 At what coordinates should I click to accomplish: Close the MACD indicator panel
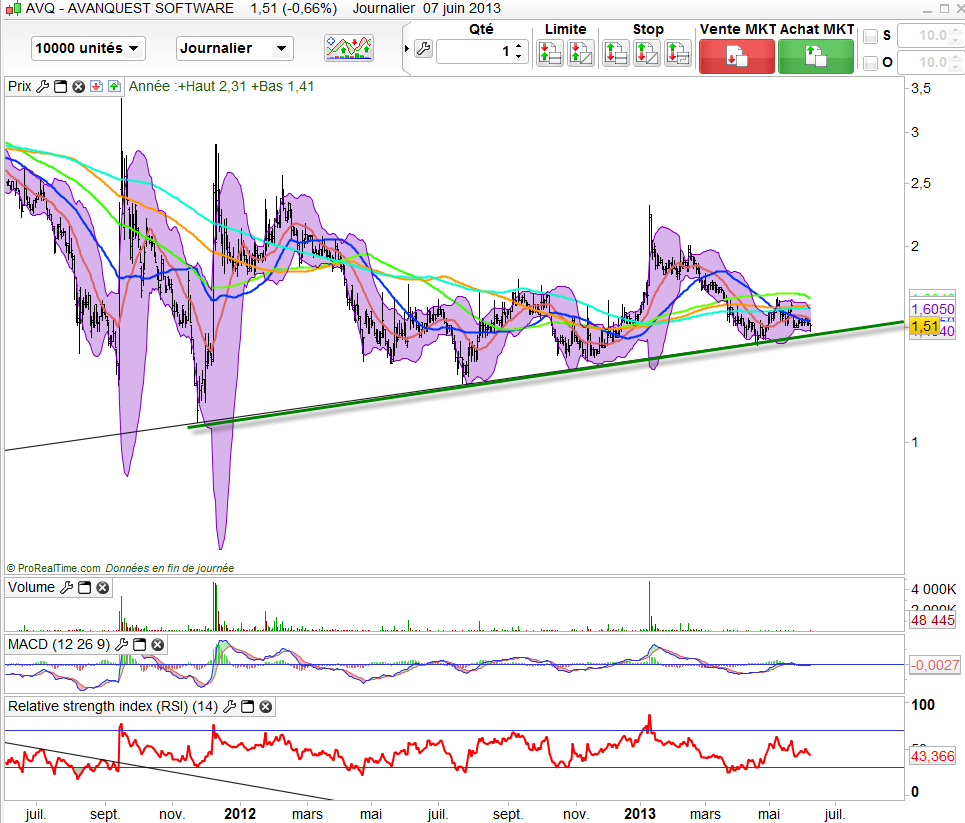tap(157, 645)
